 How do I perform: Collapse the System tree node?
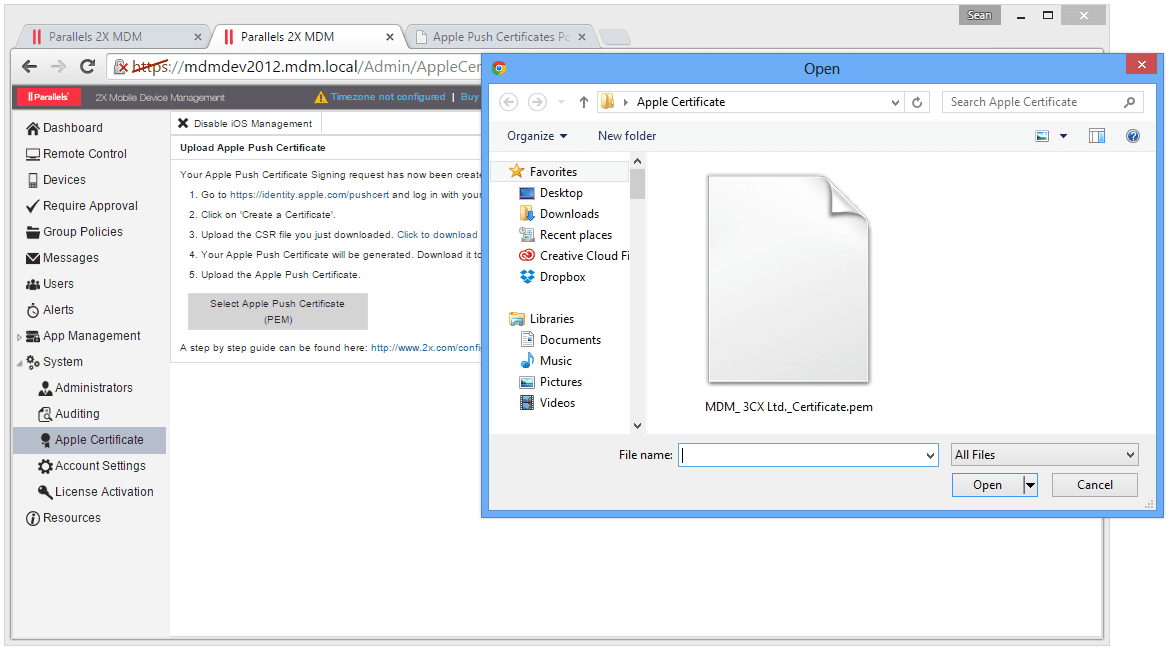19,363
